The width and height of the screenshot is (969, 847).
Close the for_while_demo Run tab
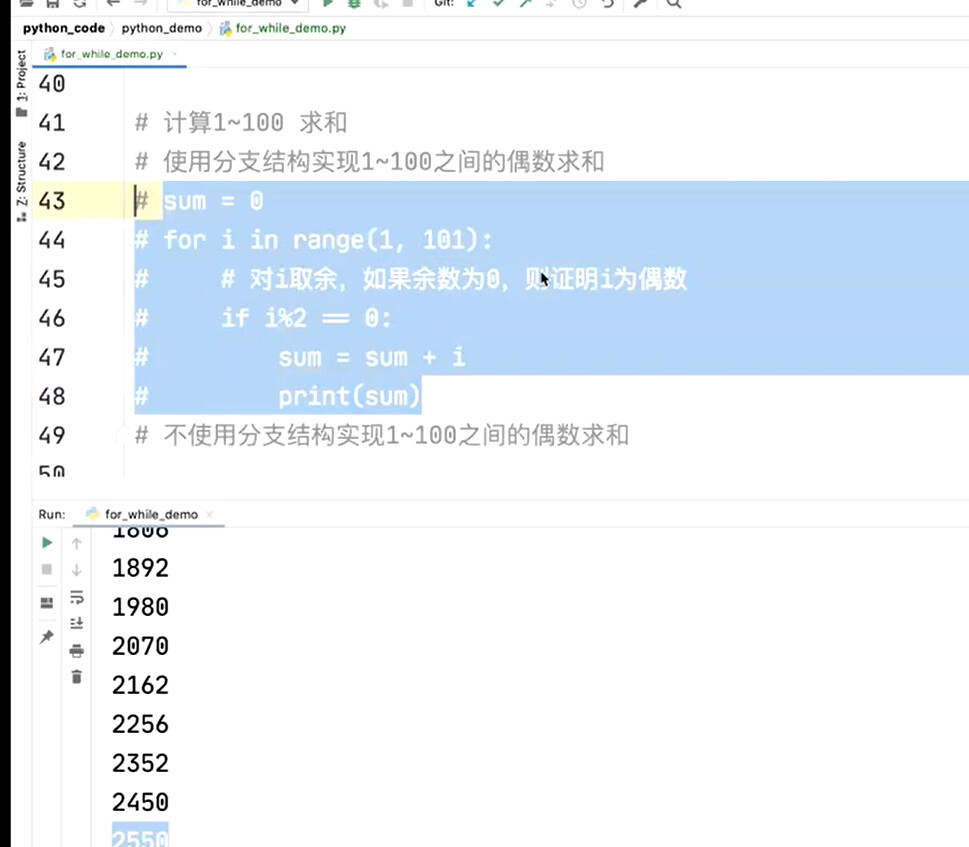(x=209, y=514)
